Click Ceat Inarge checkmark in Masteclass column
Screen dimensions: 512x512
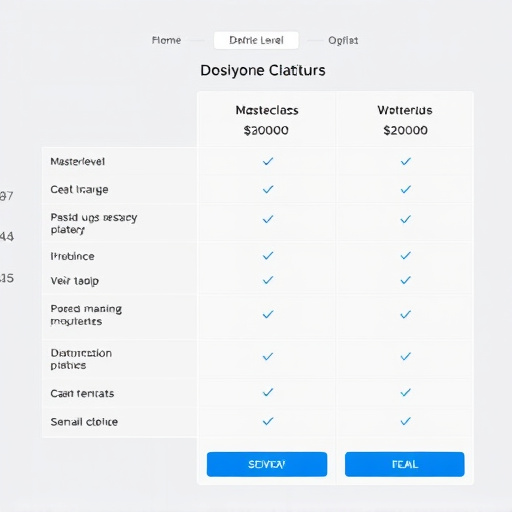pyautogui.click(x=268, y=189)
